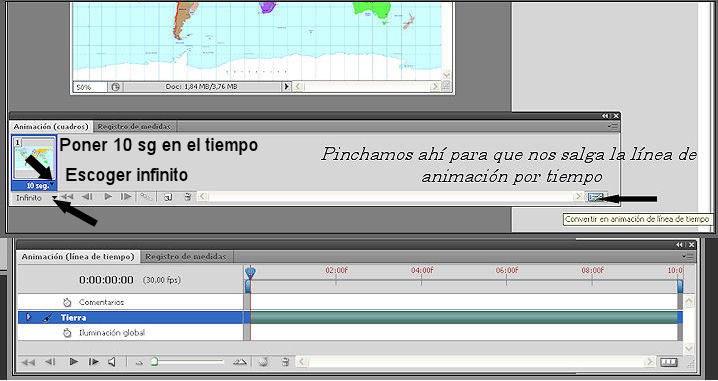
Task: Click the tween frames icon
Action: coord(147,197)
